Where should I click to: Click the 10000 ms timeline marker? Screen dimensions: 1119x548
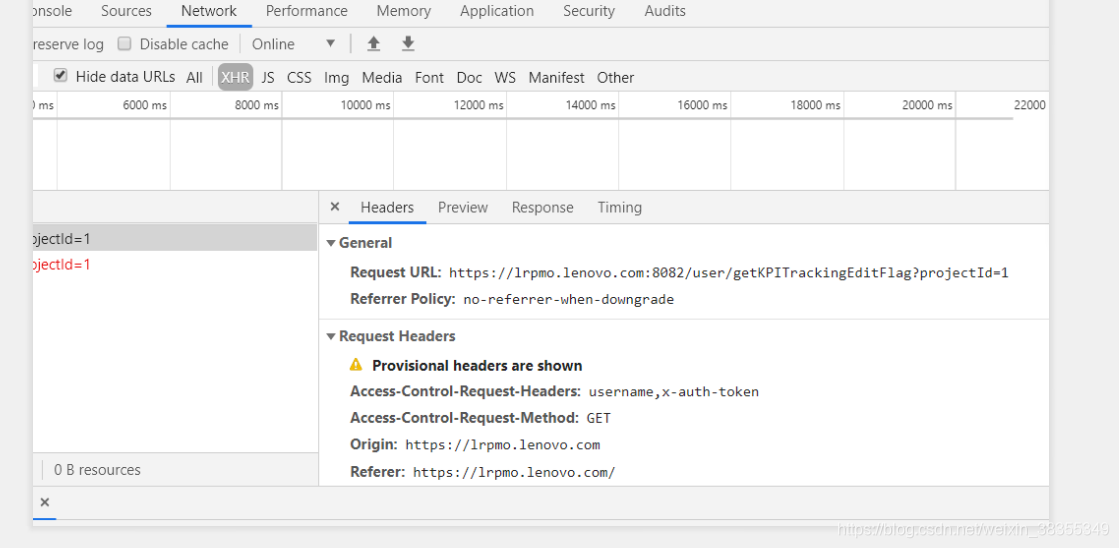365,106
